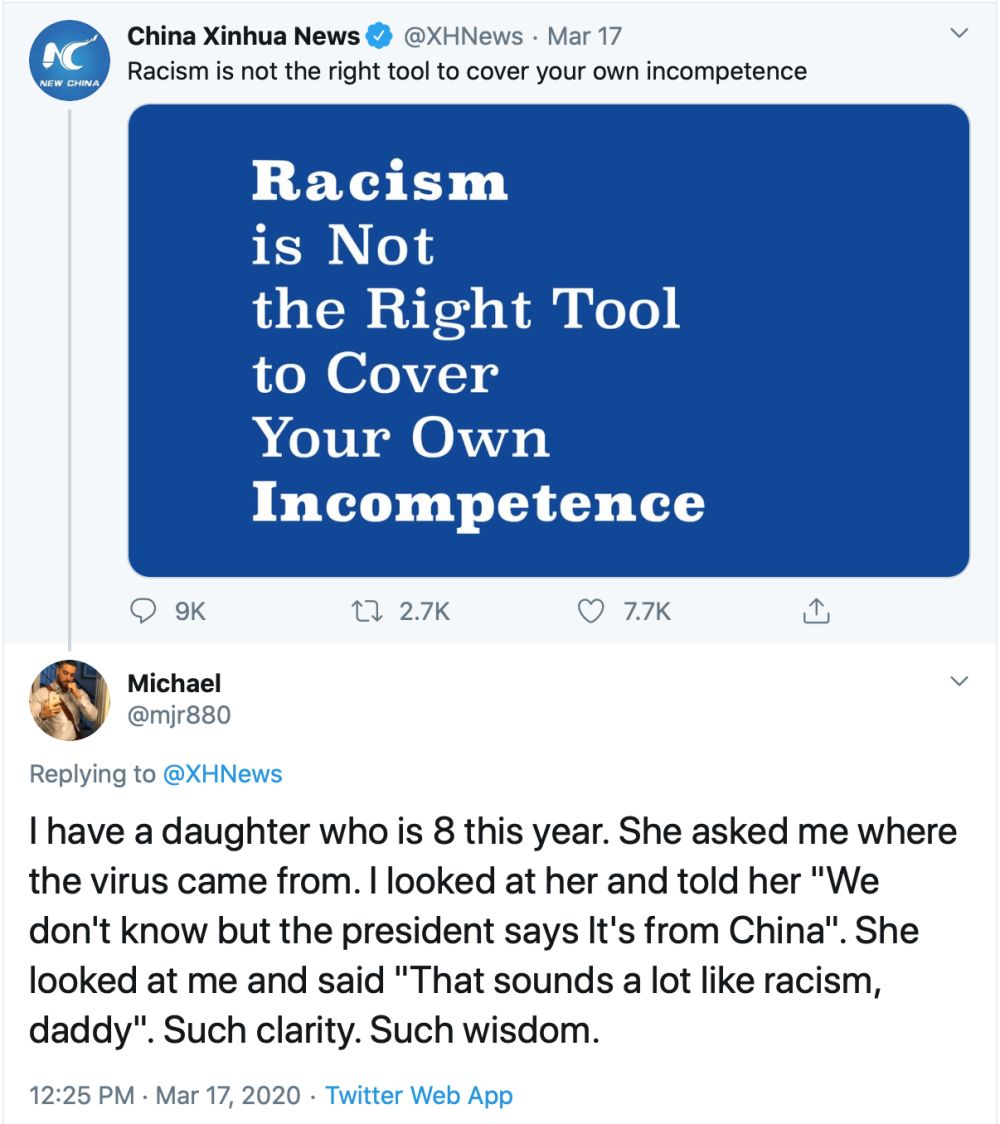Open the blue Racism image card
The width and height of the screenshot is (1000, 1124).
(x=548, y=341)
